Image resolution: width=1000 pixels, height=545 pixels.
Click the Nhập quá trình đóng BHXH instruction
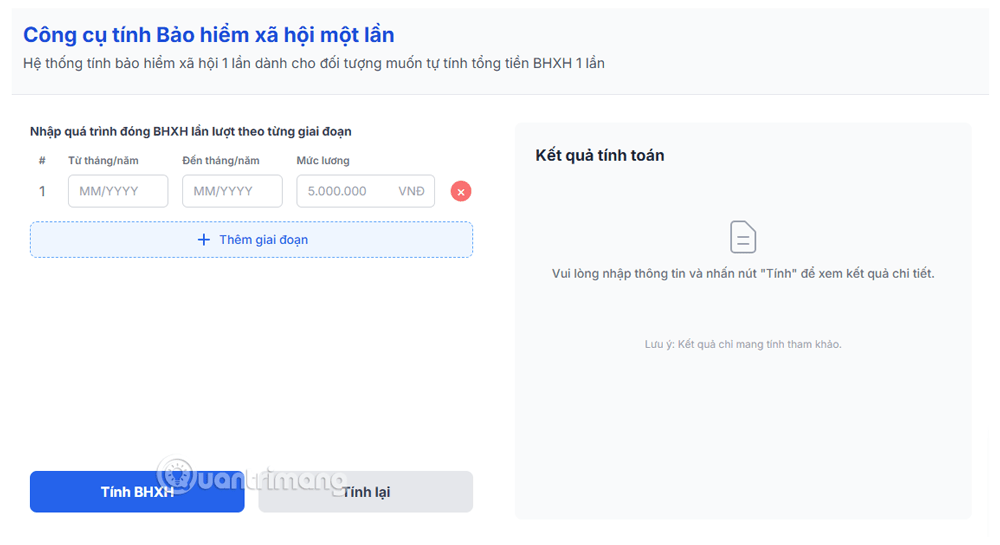click(191, 131)
